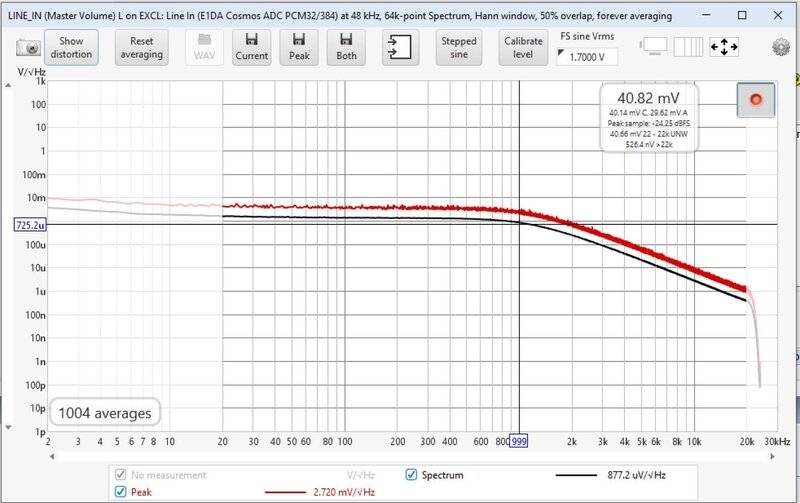Click the multi-column layout icon
Image resolution: width=800 pixels, height=503 pixels.
pyautogui.click(x=688, y=47)
